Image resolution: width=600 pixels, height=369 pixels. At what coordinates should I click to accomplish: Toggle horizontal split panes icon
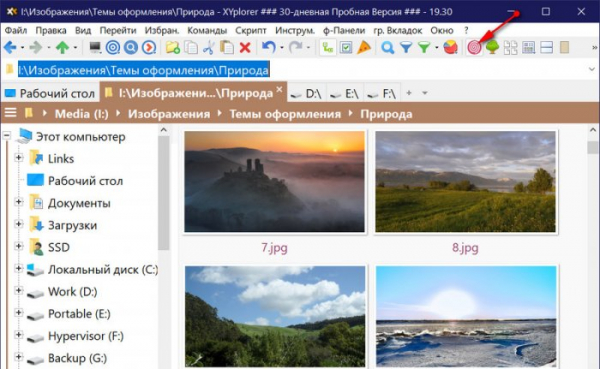546,47
